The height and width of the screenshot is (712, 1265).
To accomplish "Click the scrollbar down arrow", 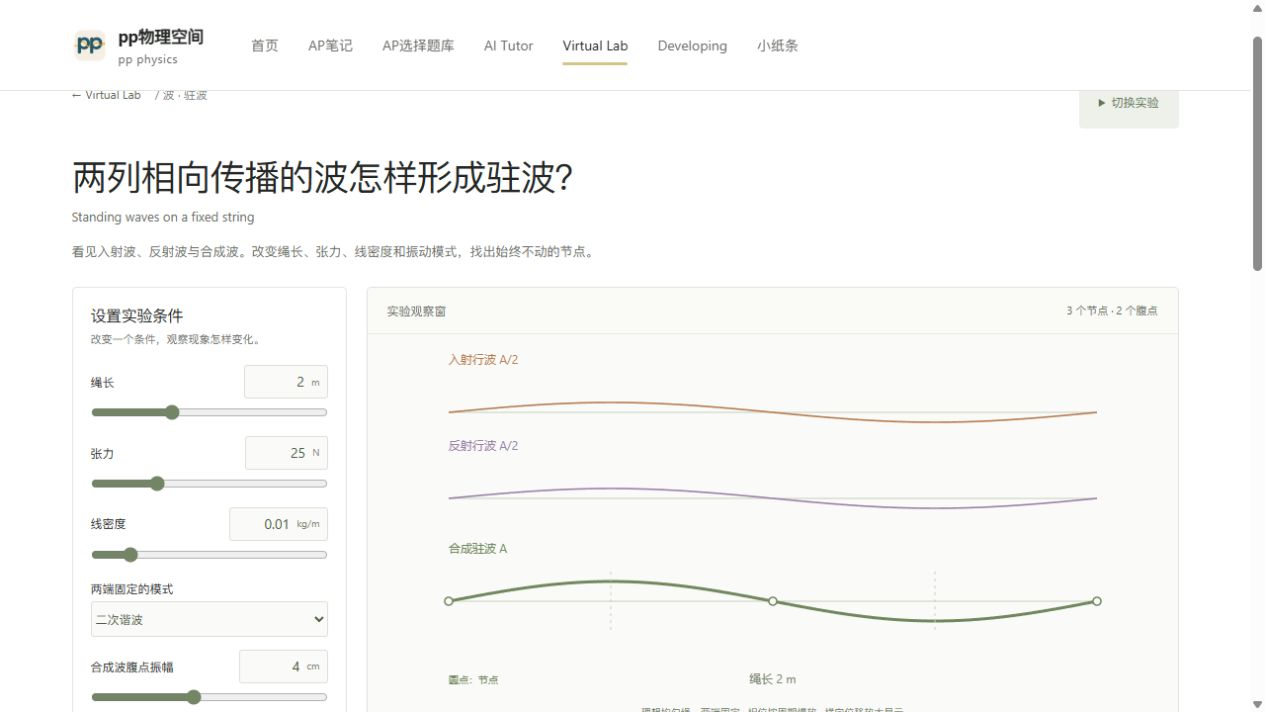I will click(1258, 704).
